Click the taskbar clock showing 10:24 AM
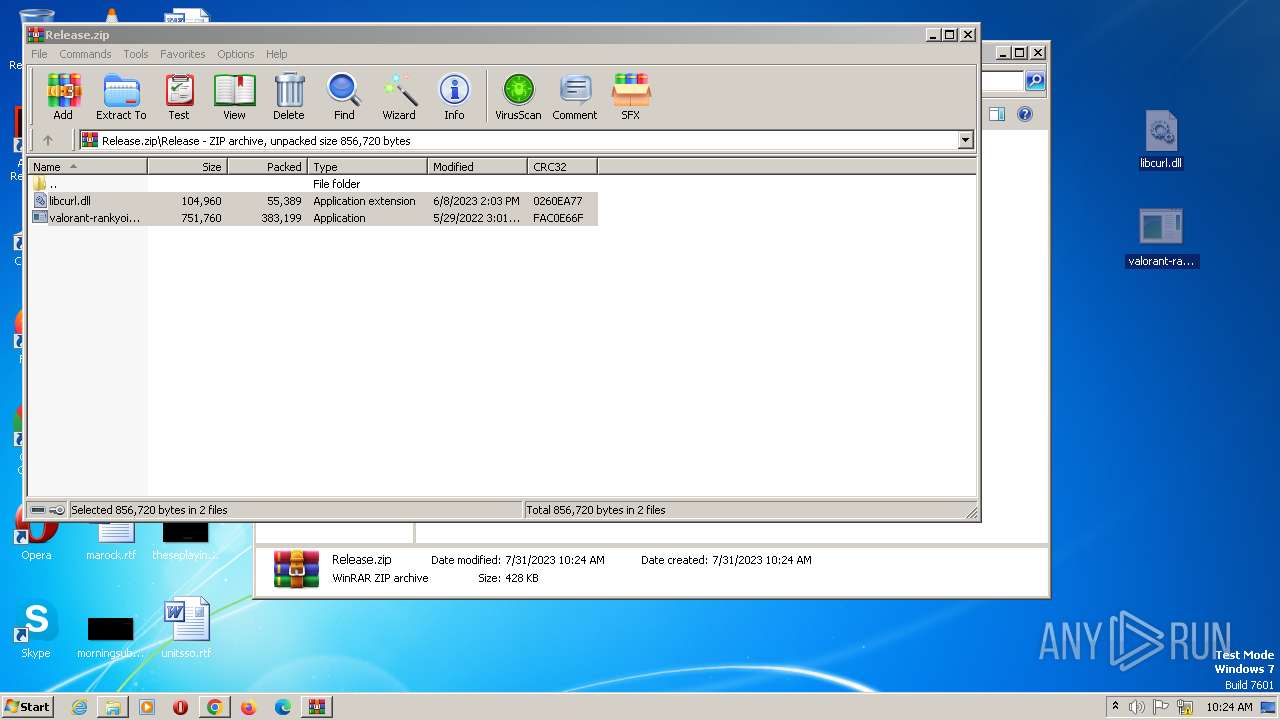The height and width of the screenshot is (720, 1280). (1229, 707)
